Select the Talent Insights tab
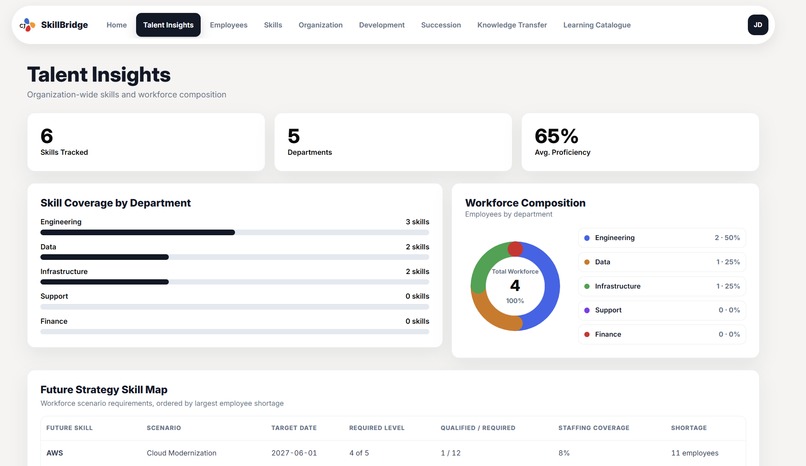This screenshot has height=466, width=806. 168,25
